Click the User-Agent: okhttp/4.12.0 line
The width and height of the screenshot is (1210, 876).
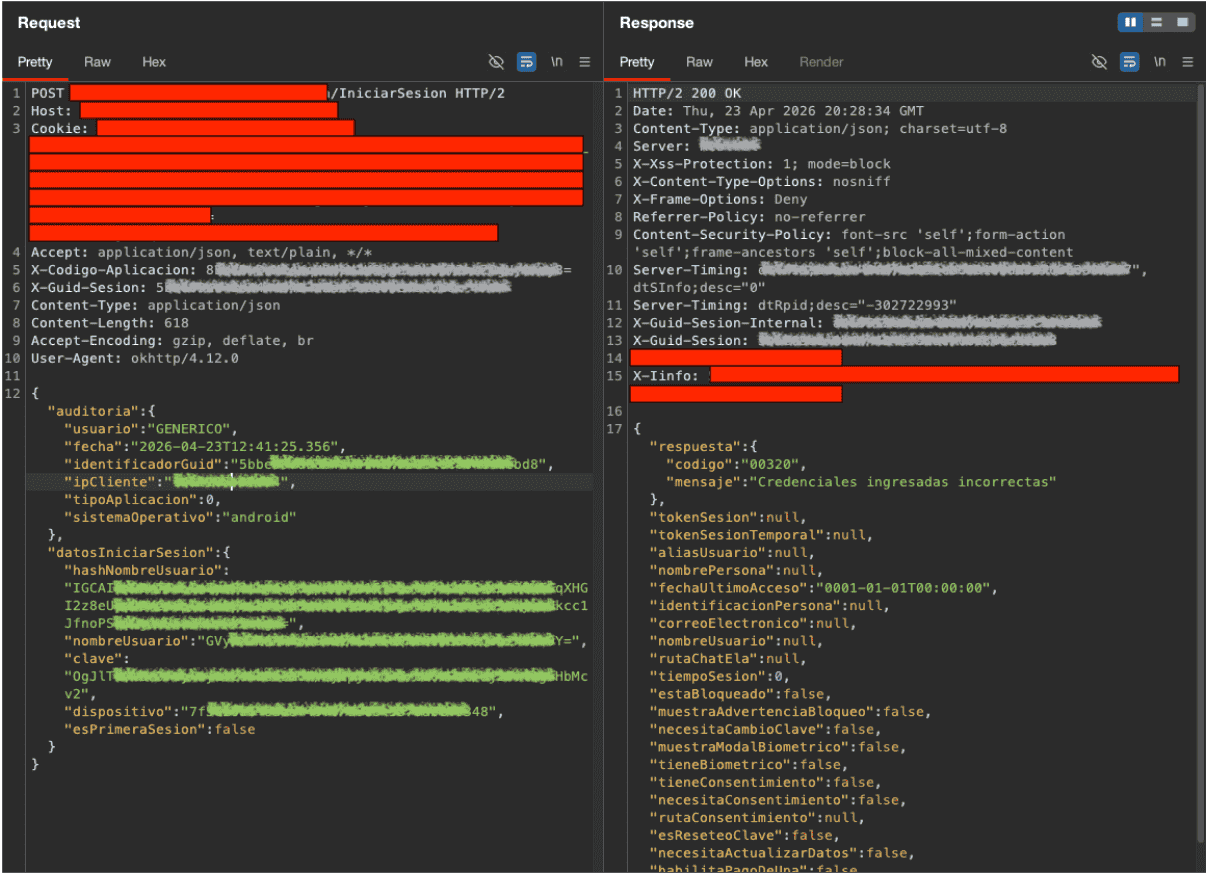point(135,358)
